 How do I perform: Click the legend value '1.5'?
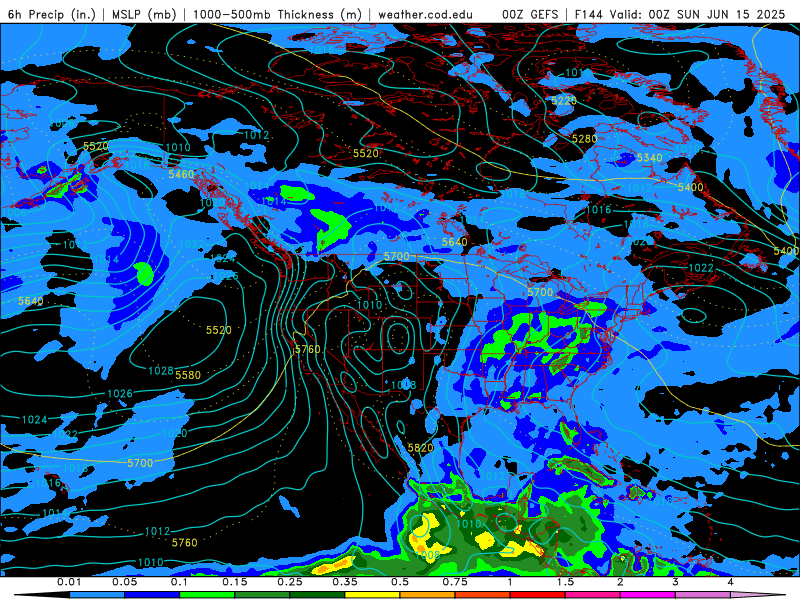pyautogui.click(x=565, y=582)
